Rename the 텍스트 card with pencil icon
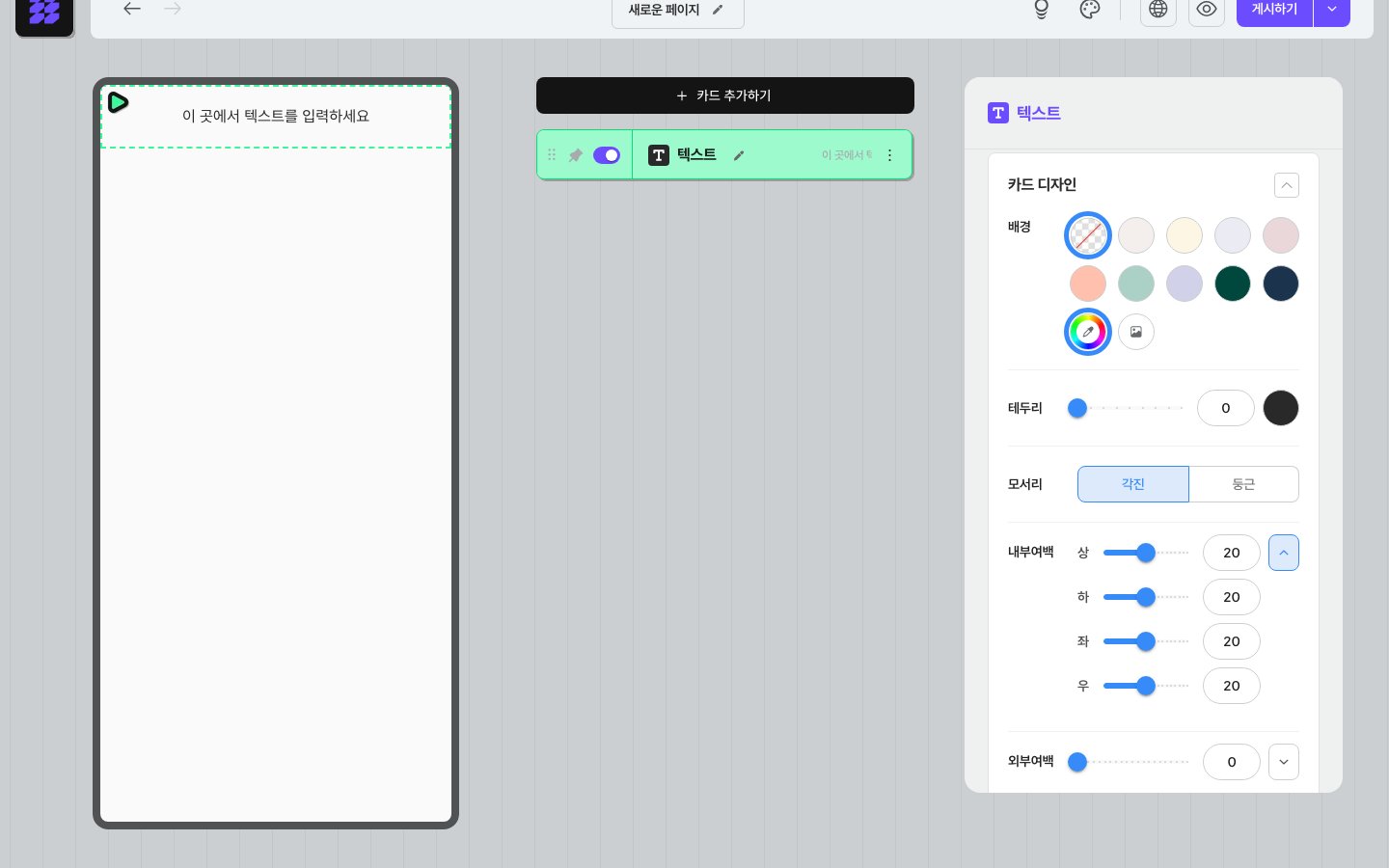Image resolution: width=1389 pixels, height=868 pixels. tap(739, 155)
